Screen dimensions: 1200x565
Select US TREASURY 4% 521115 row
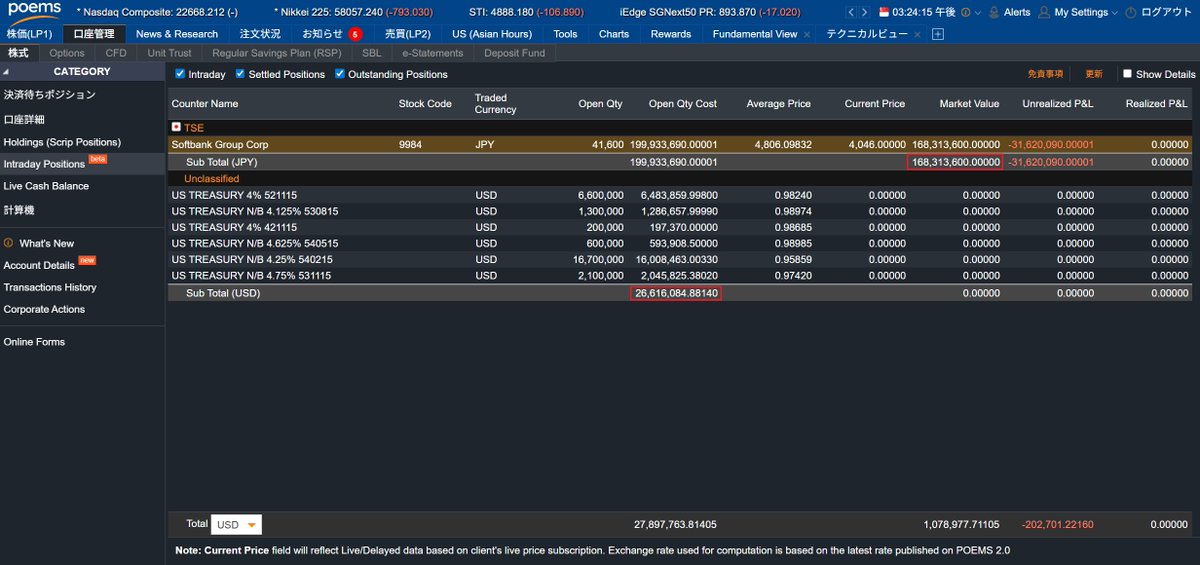tap(680, 196)
